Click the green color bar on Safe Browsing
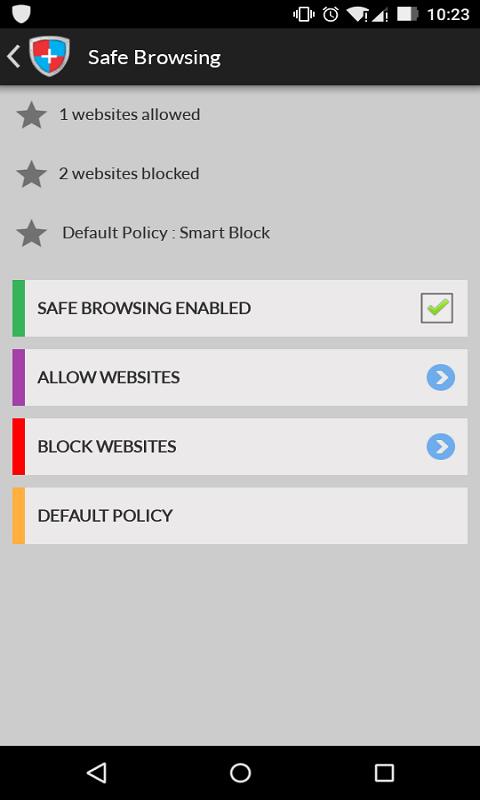 click(18, 308)
